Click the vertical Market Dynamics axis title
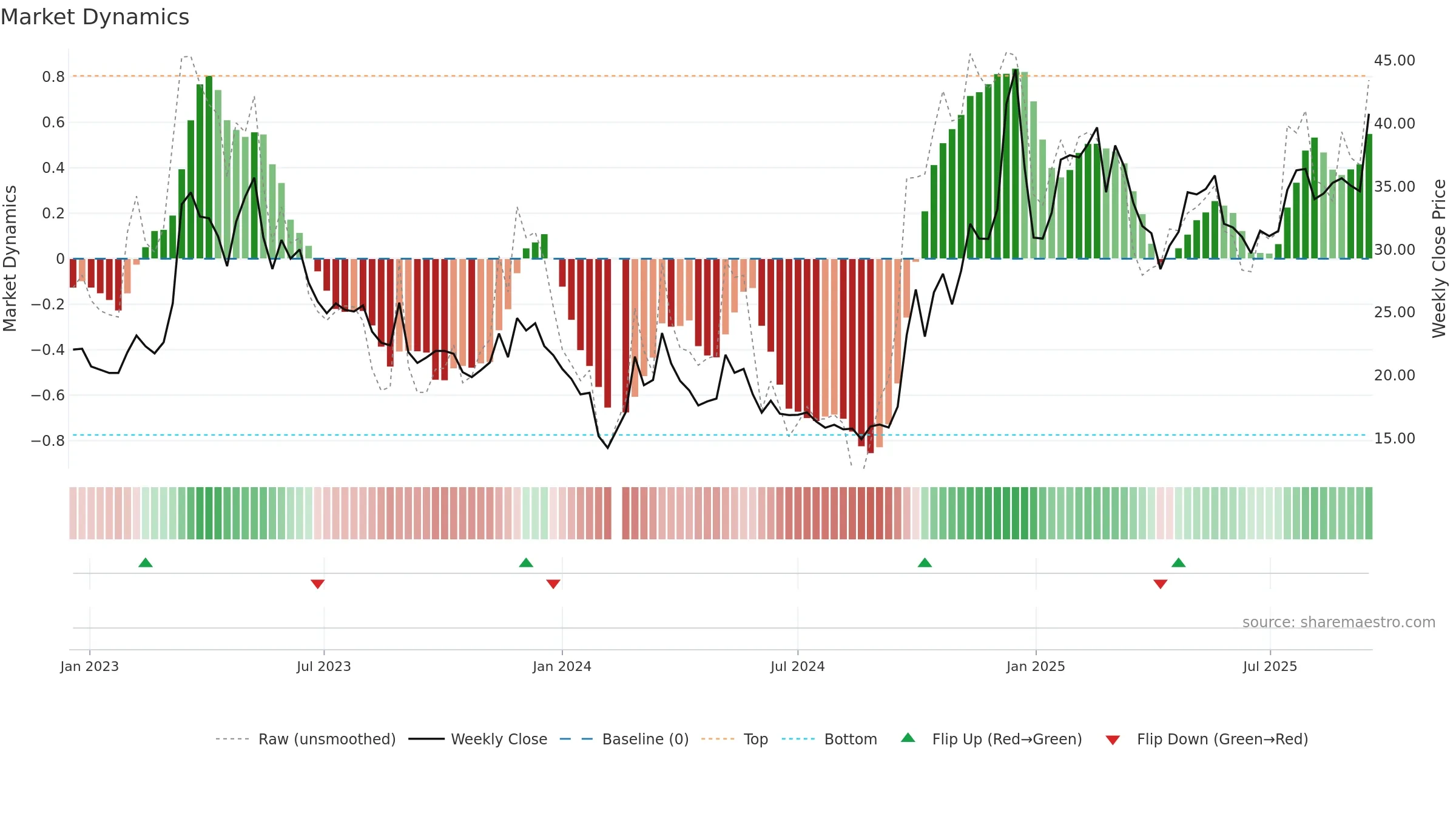This screenshot has height=819, width=1456. (x=10, y=258)
